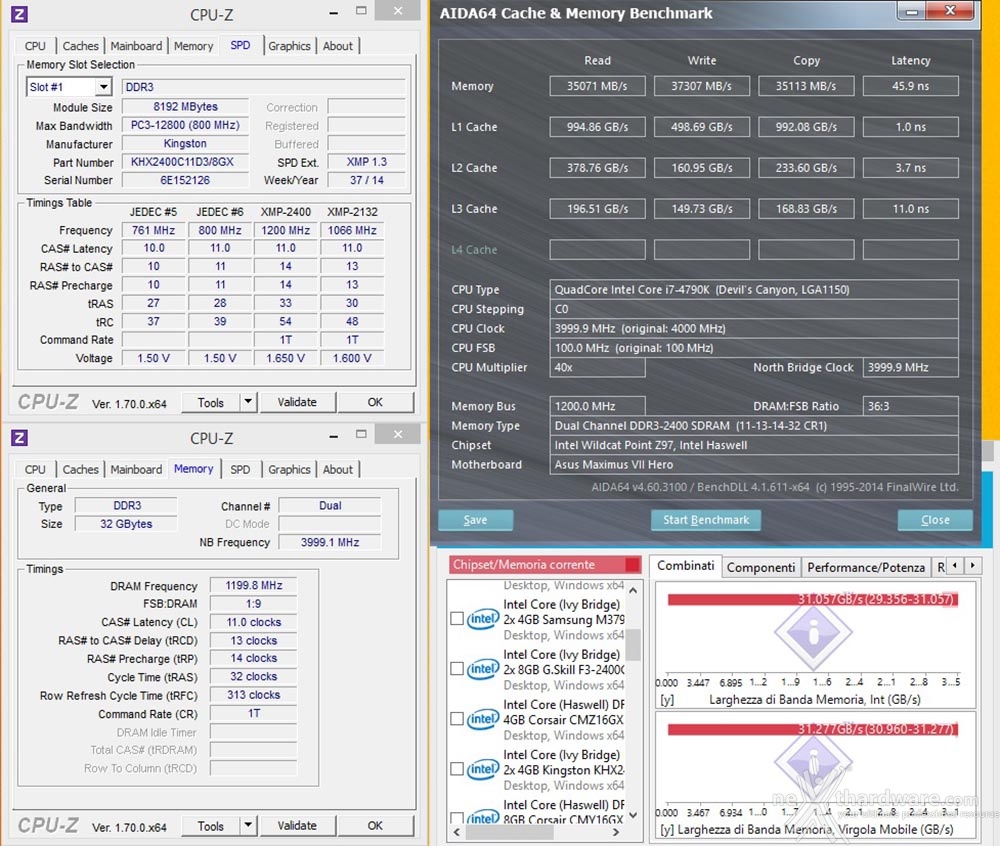Click the red 31.057GB/s bandwidth bar
Viewport: 1000px width, 846px height.
[812, 599]
